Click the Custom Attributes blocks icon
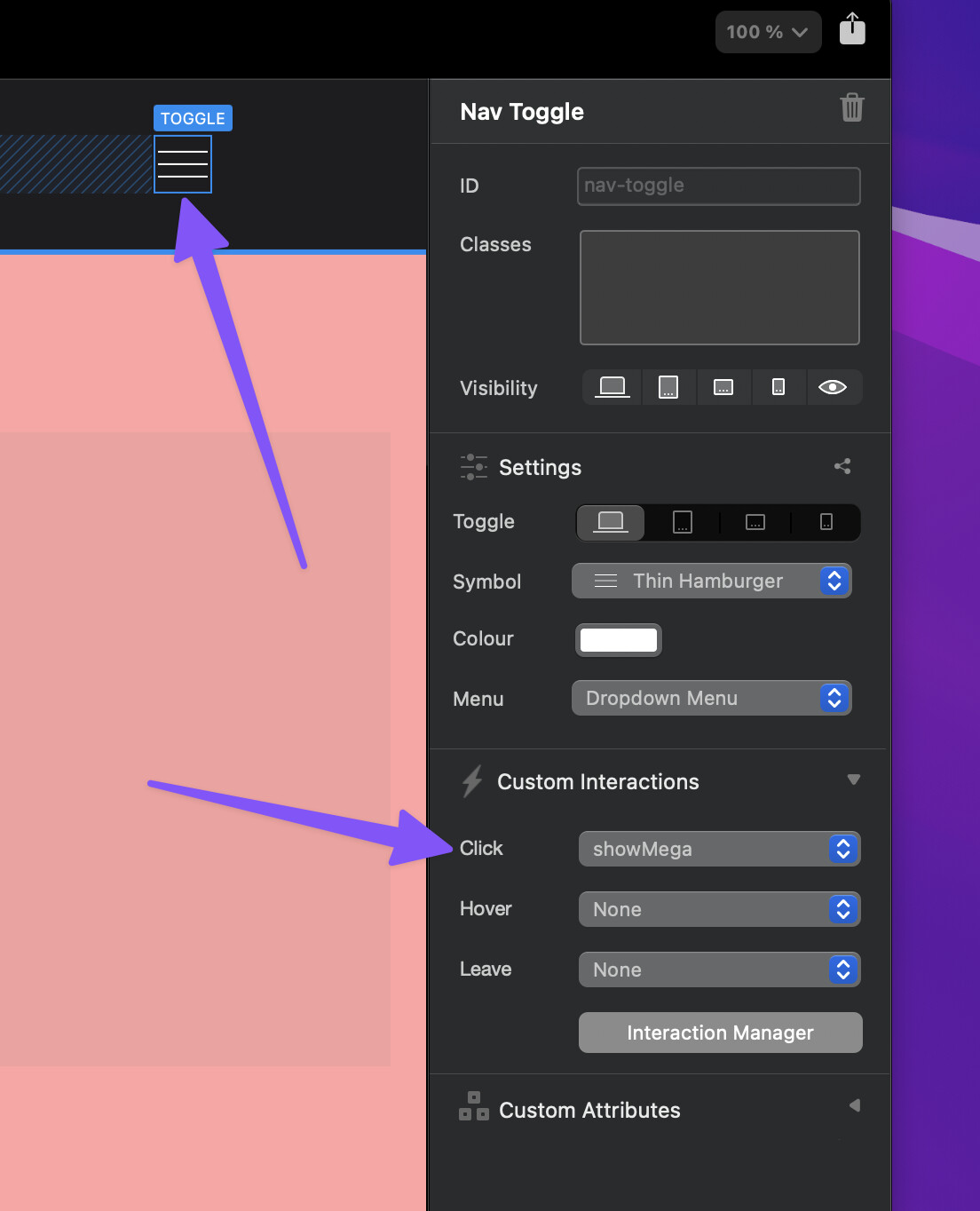Viewport: 980px width, 1211px height. tap(474, 1107)
